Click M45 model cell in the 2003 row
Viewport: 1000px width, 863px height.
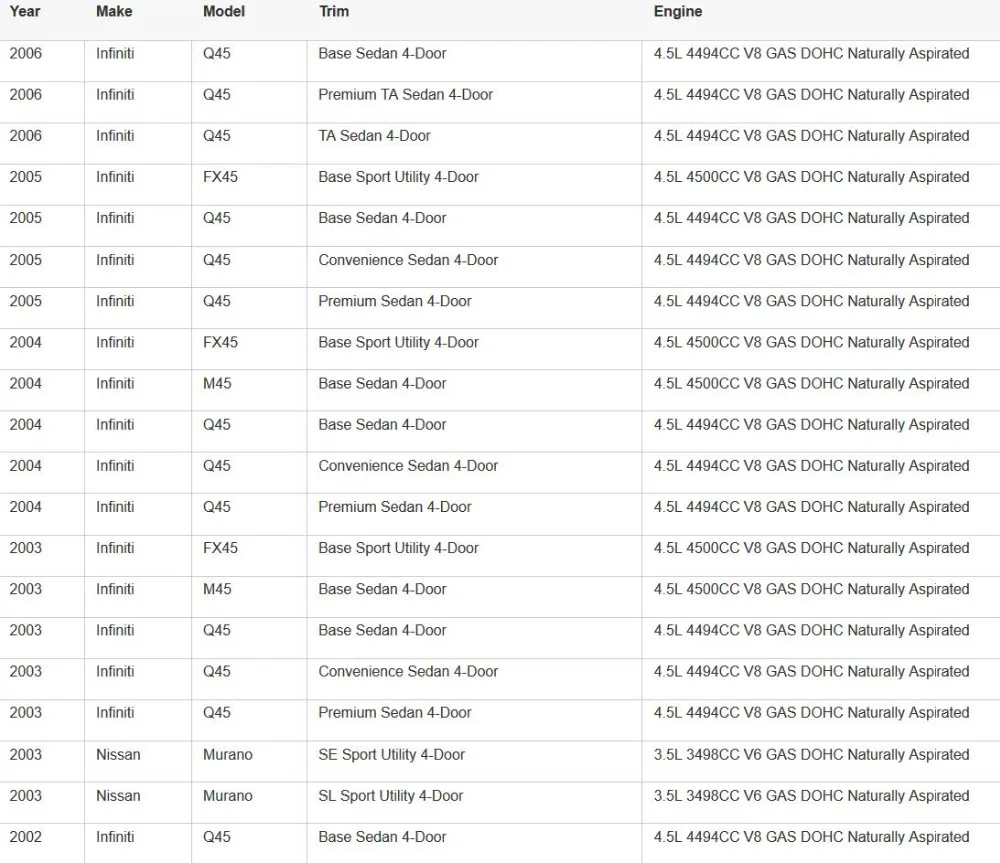217,589
